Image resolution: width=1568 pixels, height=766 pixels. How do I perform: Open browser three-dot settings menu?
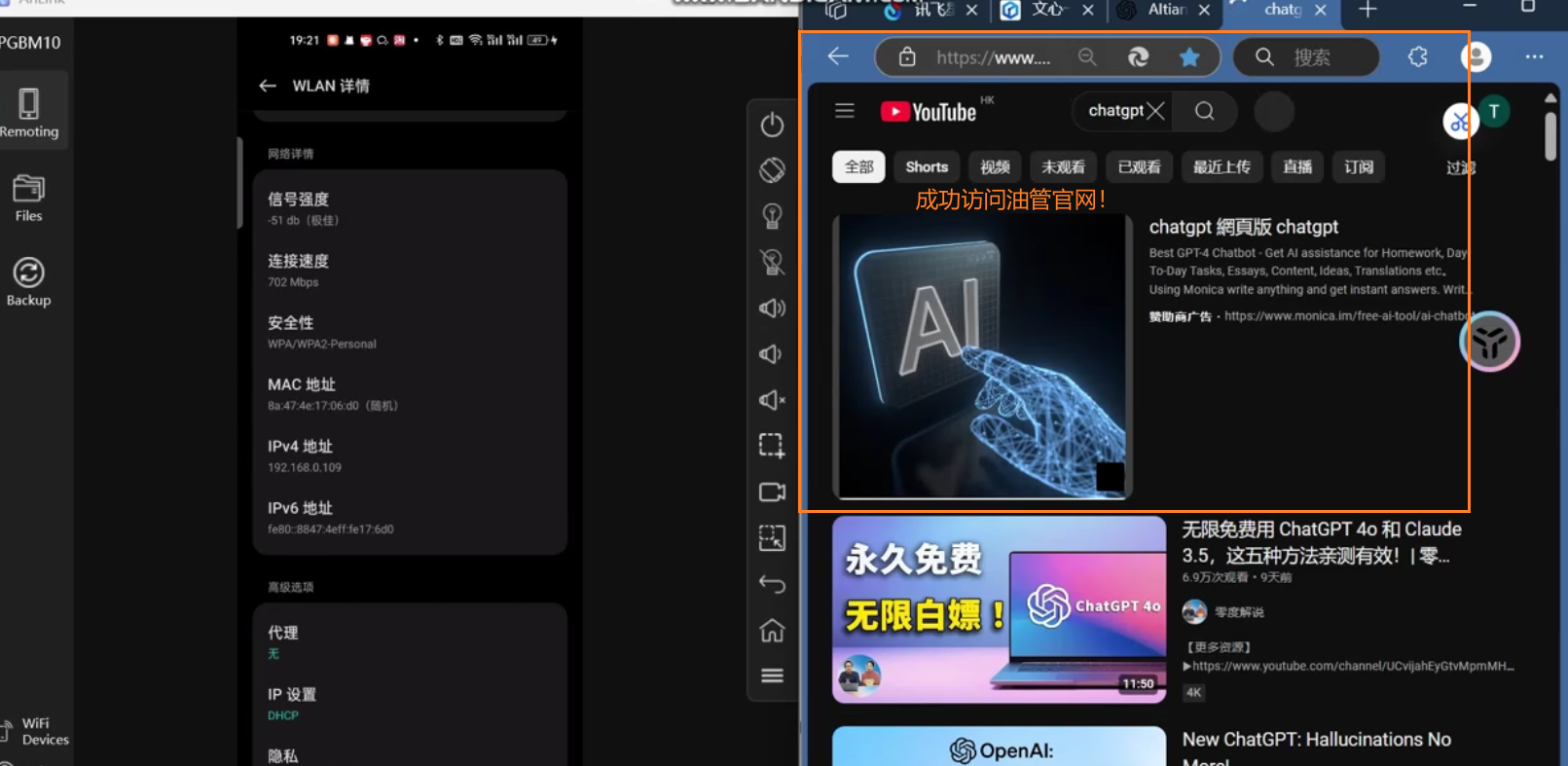click(x=1534, y=56)
